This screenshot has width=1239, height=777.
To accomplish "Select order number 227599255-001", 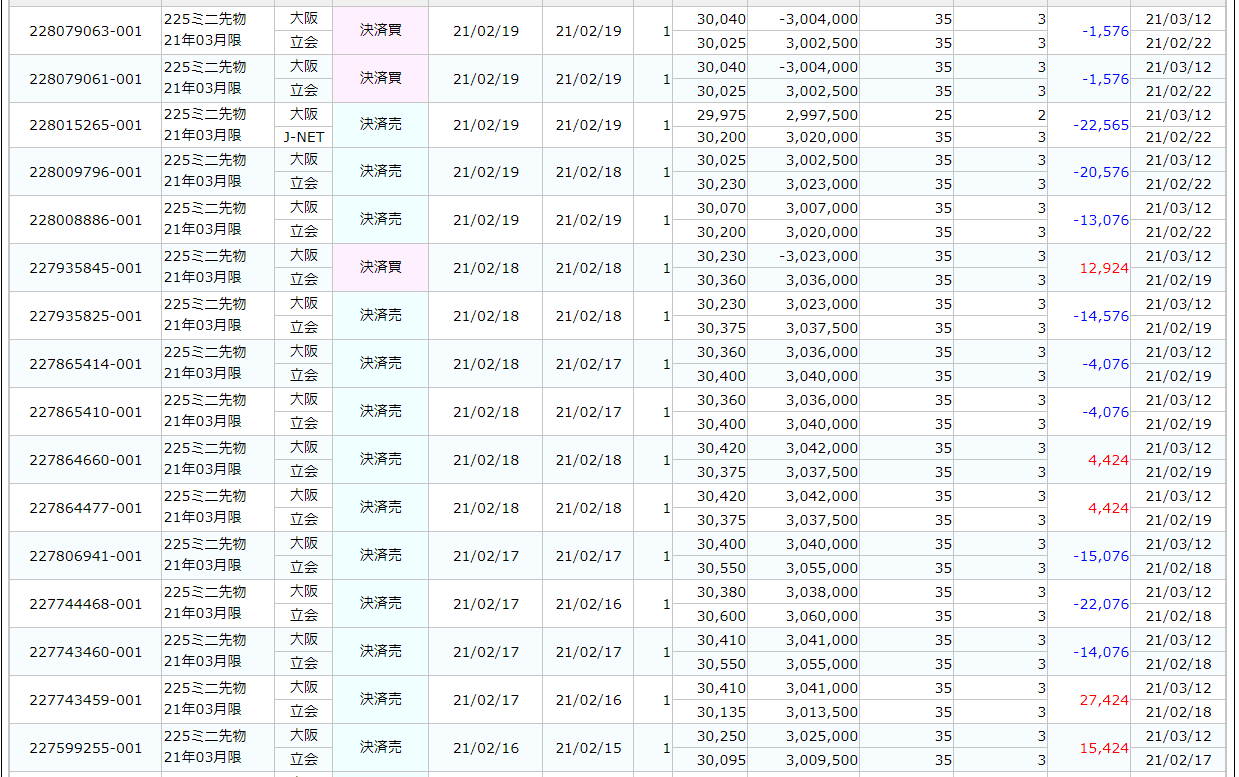I will 86,748.
